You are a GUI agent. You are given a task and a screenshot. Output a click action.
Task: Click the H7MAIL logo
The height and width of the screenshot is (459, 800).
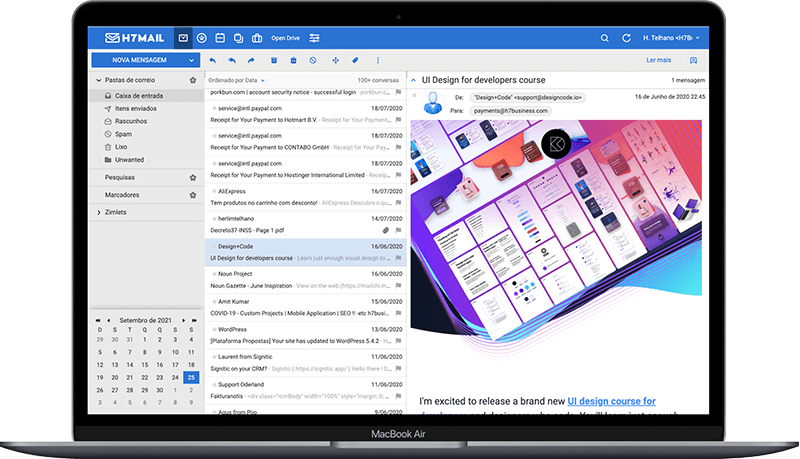pos(135,38)
